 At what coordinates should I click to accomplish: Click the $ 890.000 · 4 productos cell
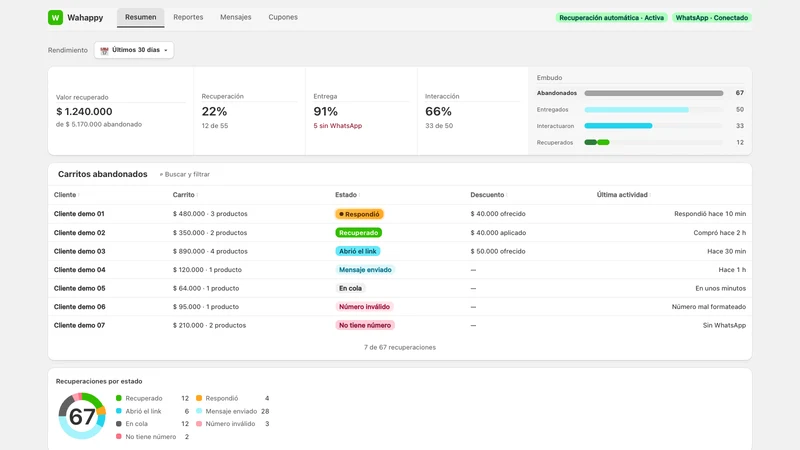210,251
